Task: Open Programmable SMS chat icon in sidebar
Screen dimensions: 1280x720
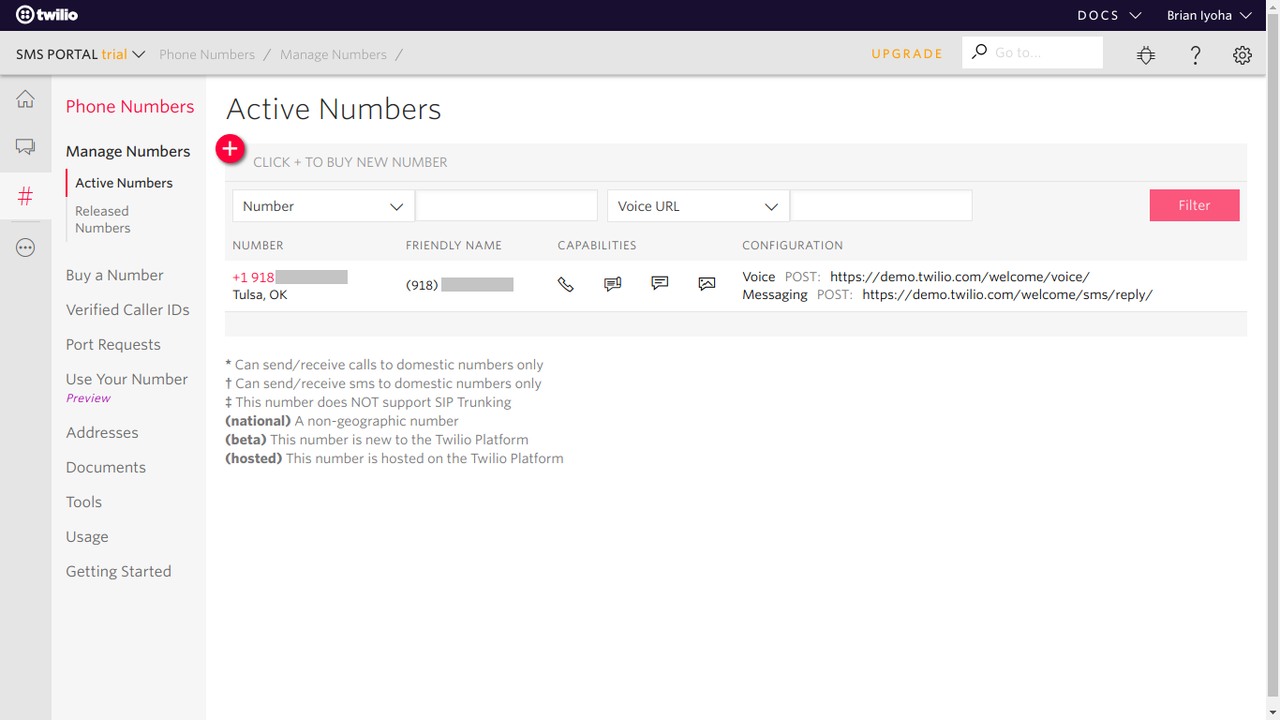Action: pos(25,147)
